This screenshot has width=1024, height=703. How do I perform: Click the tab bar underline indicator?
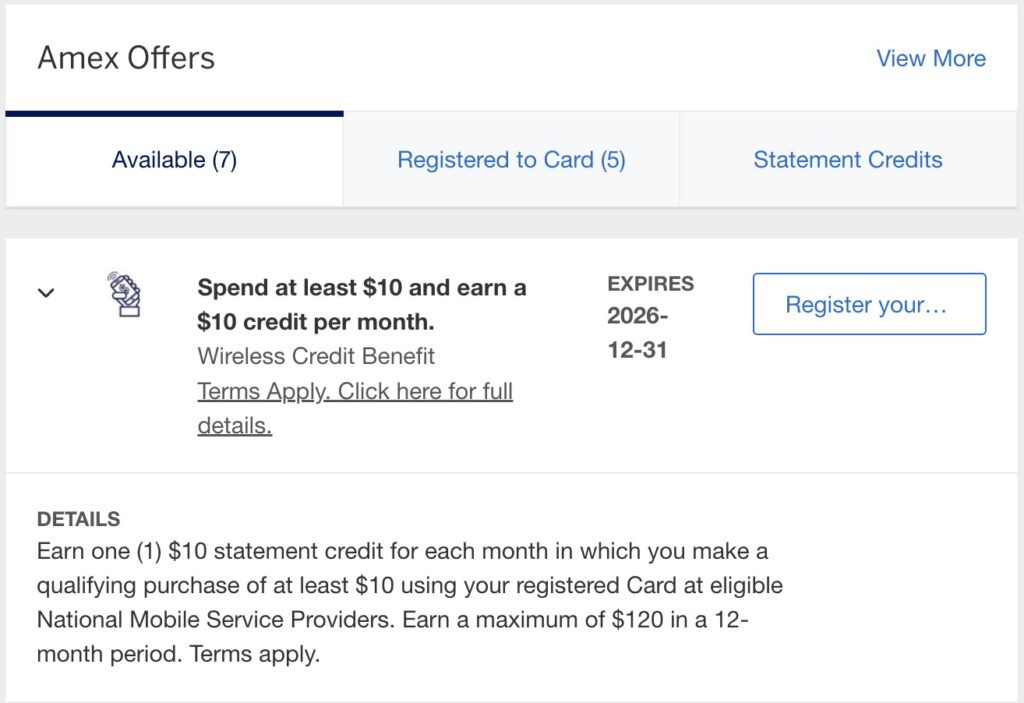pos(174,113)
